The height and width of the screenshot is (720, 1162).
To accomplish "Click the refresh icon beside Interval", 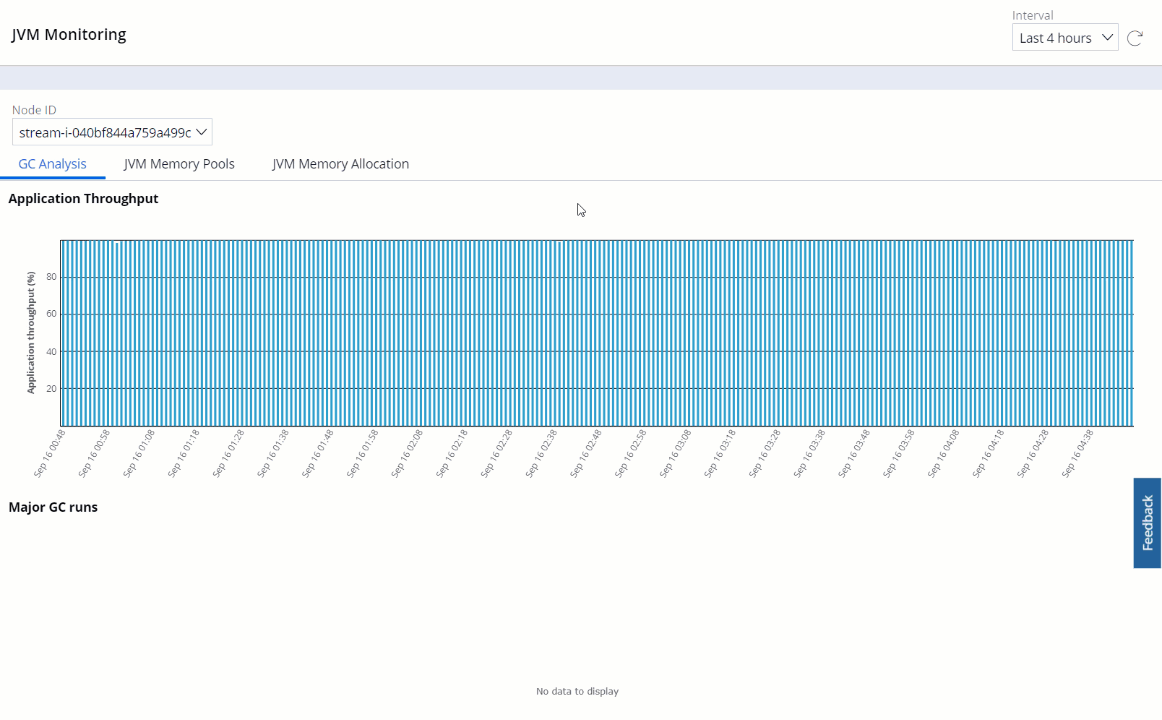I will 1135,38.
